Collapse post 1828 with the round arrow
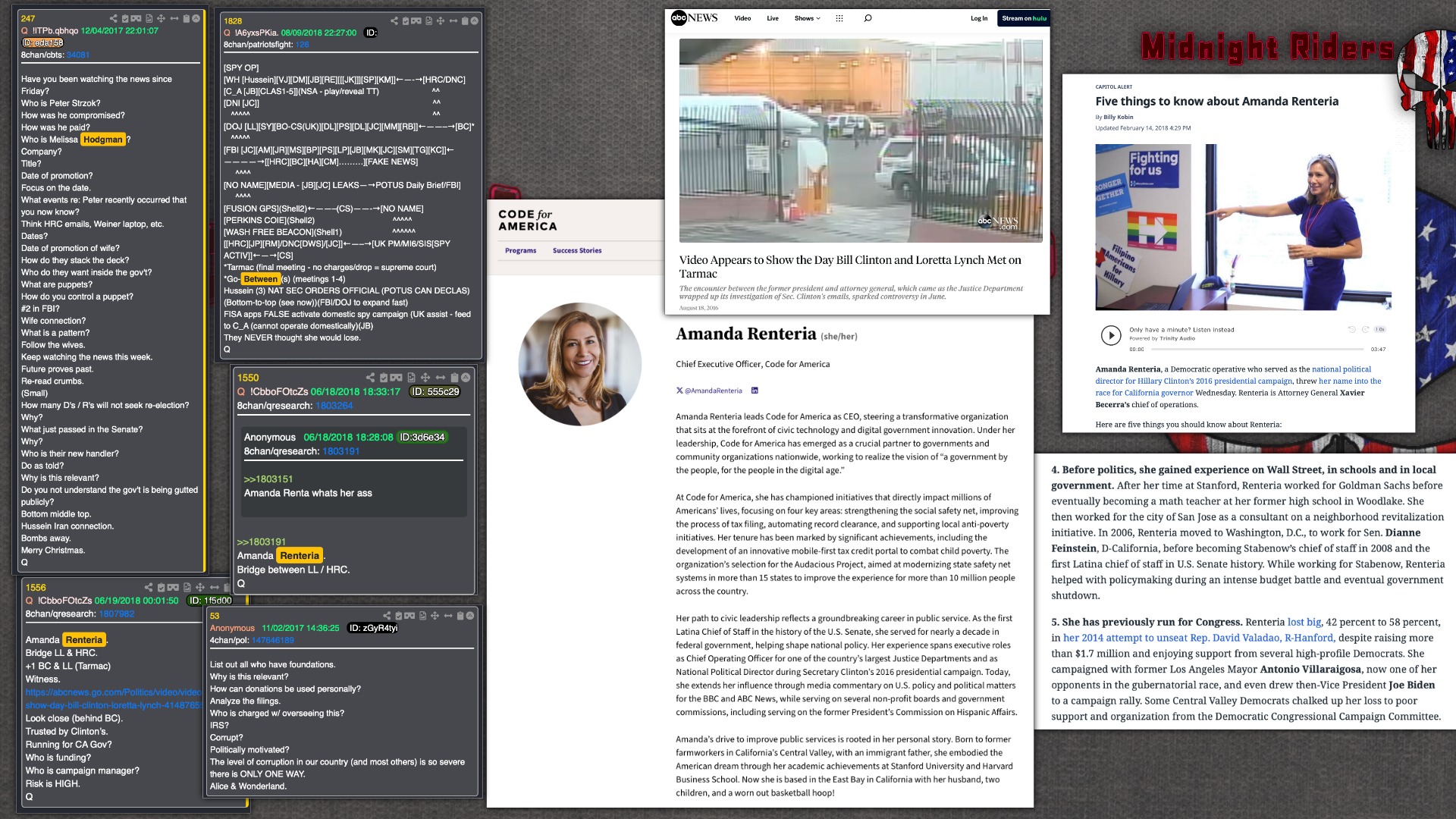 (475, 20)
